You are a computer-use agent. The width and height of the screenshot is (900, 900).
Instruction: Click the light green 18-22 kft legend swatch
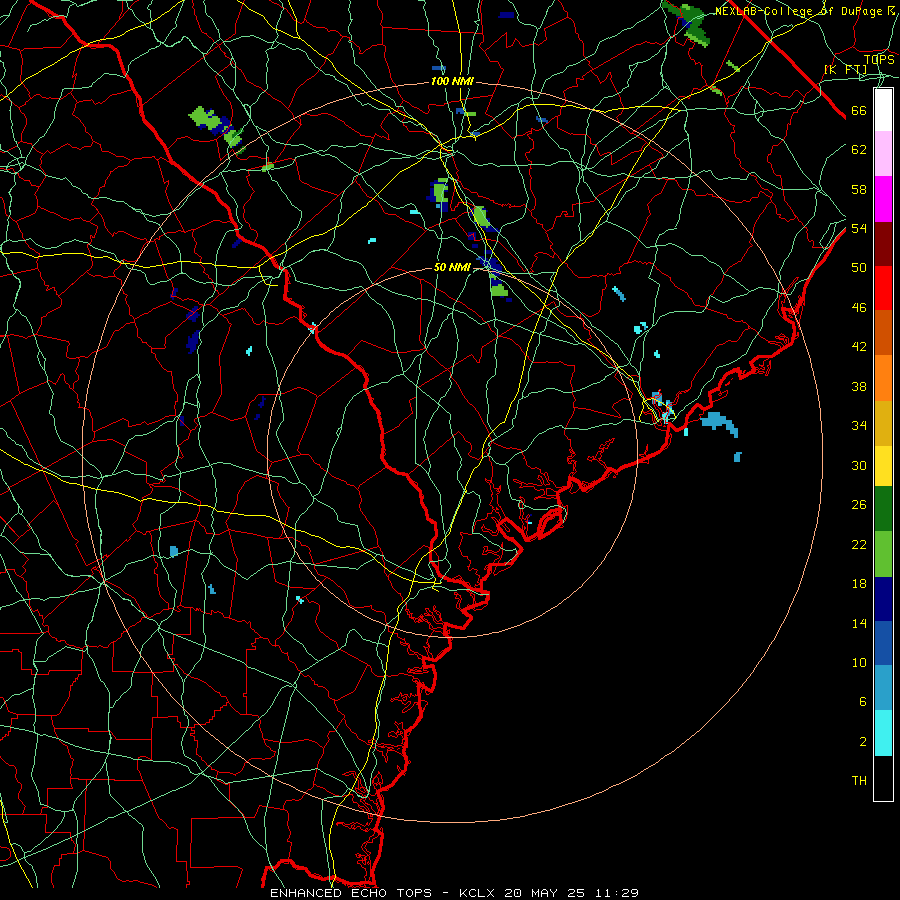[883, 554]
